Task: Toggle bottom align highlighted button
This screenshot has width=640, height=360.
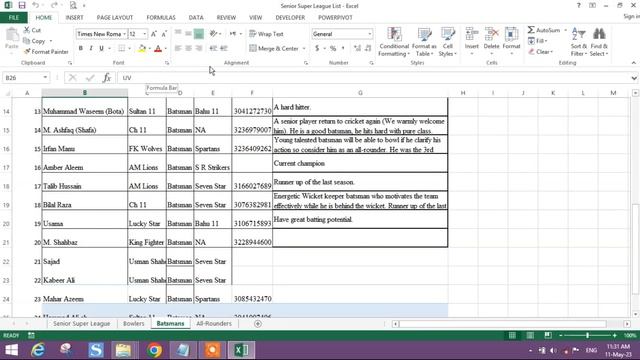Action: pyautogui.click(x=199, y=34)
